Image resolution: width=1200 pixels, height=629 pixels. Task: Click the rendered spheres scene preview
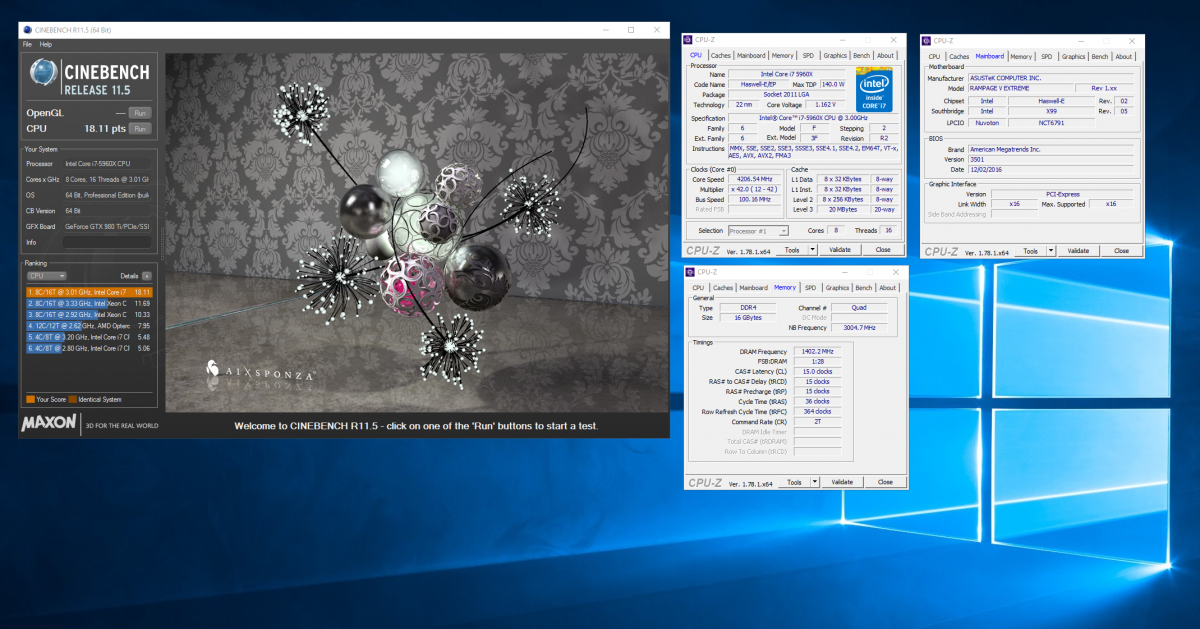tap(417, 232)
